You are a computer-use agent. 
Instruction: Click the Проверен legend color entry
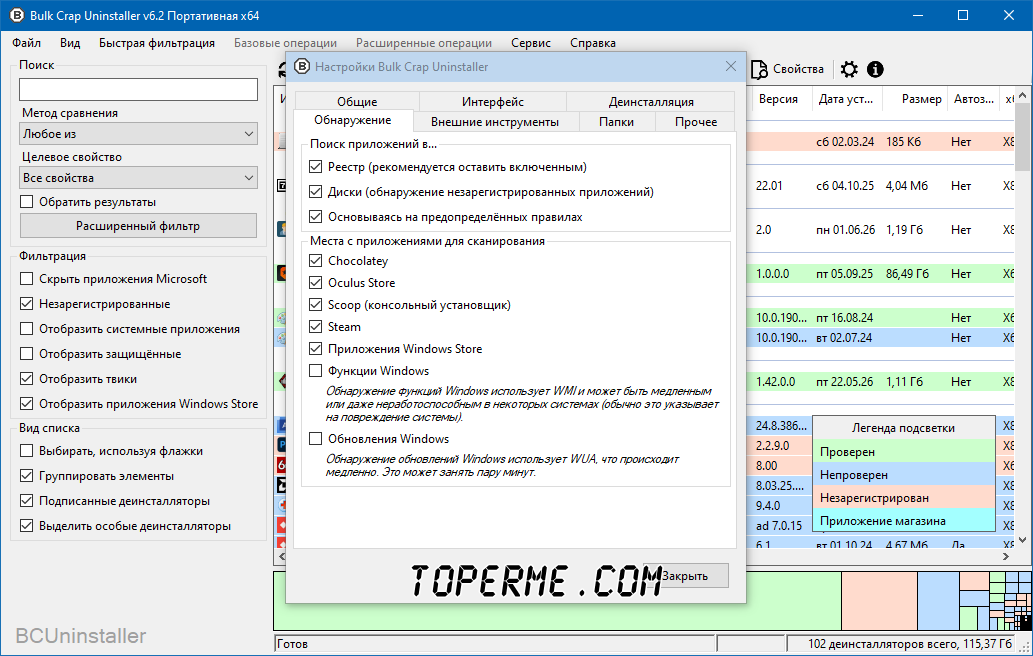[903, 452]
